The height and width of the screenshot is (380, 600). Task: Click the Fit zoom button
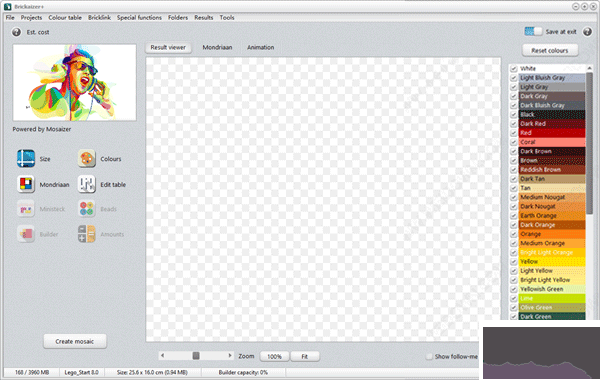point(305,356)
